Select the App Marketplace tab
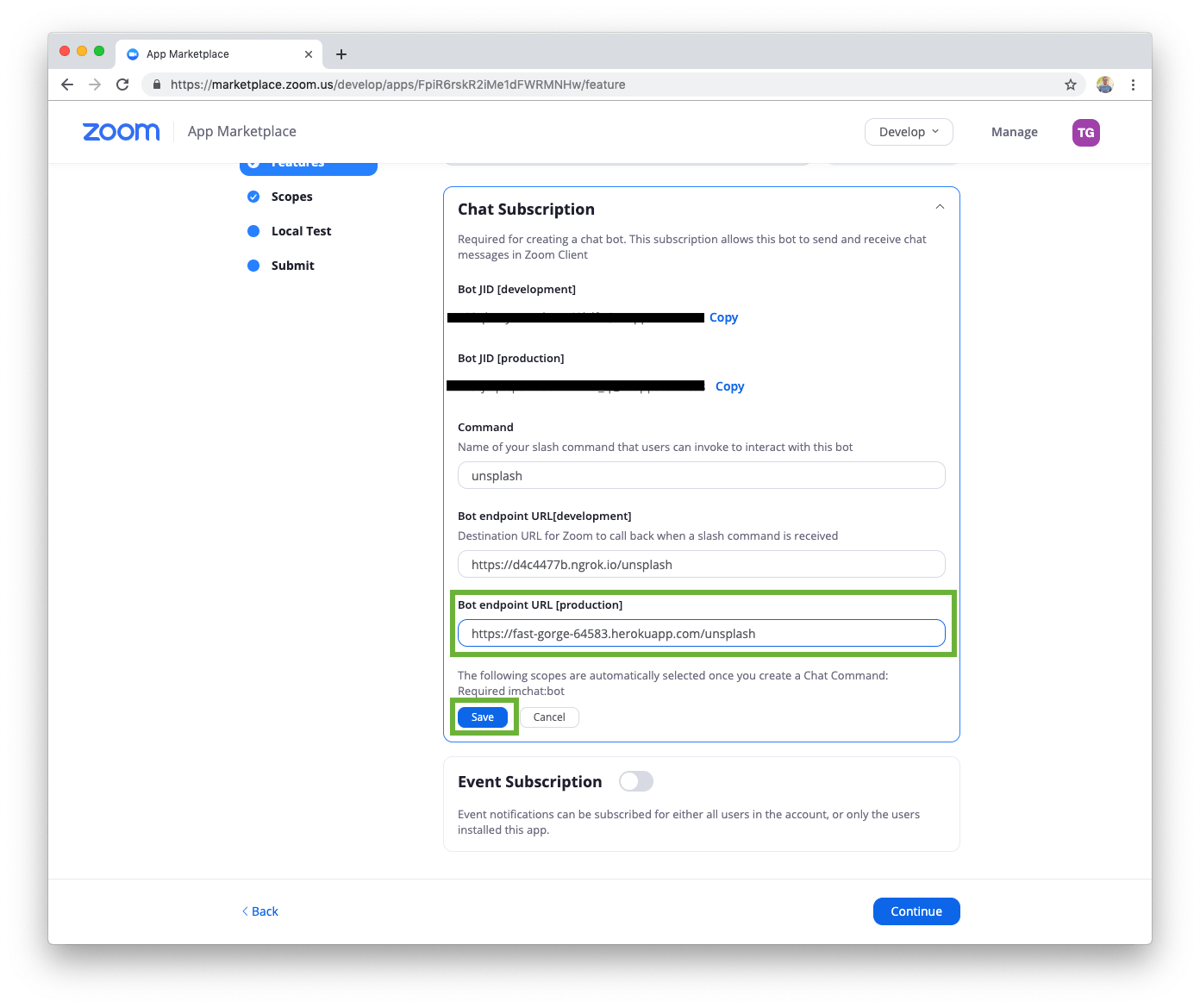Image resolution: width=1200 pixels, height=1008 pixels. 220,54
